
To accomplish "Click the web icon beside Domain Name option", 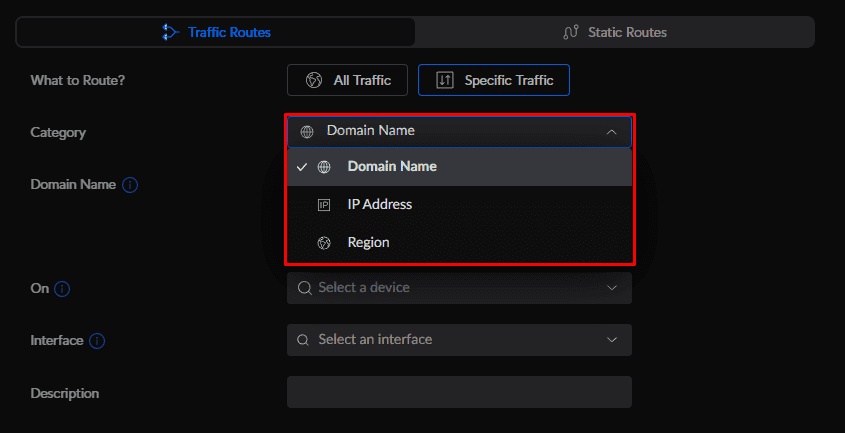I will click(324, 167).
